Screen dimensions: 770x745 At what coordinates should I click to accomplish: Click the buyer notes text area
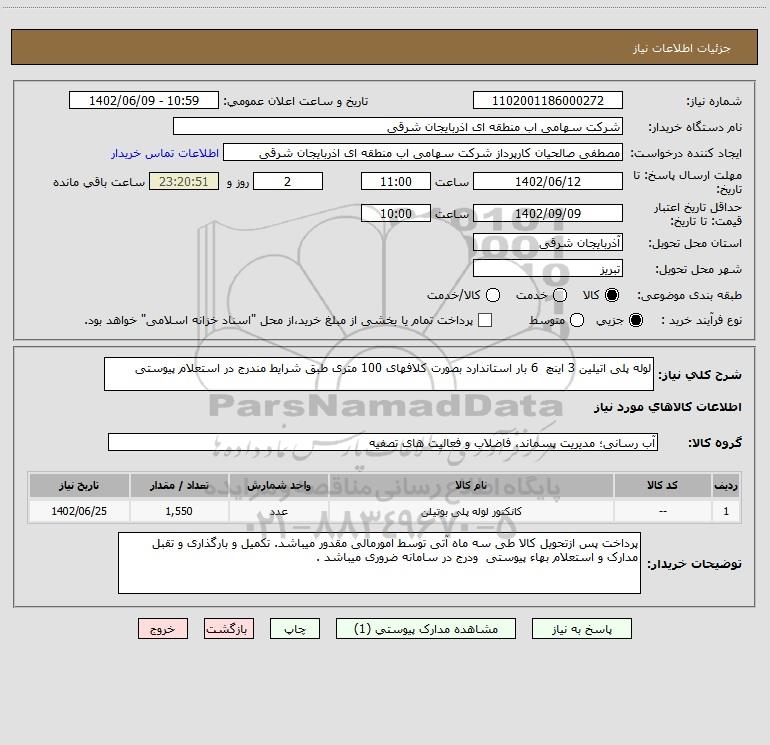point(379,563)
